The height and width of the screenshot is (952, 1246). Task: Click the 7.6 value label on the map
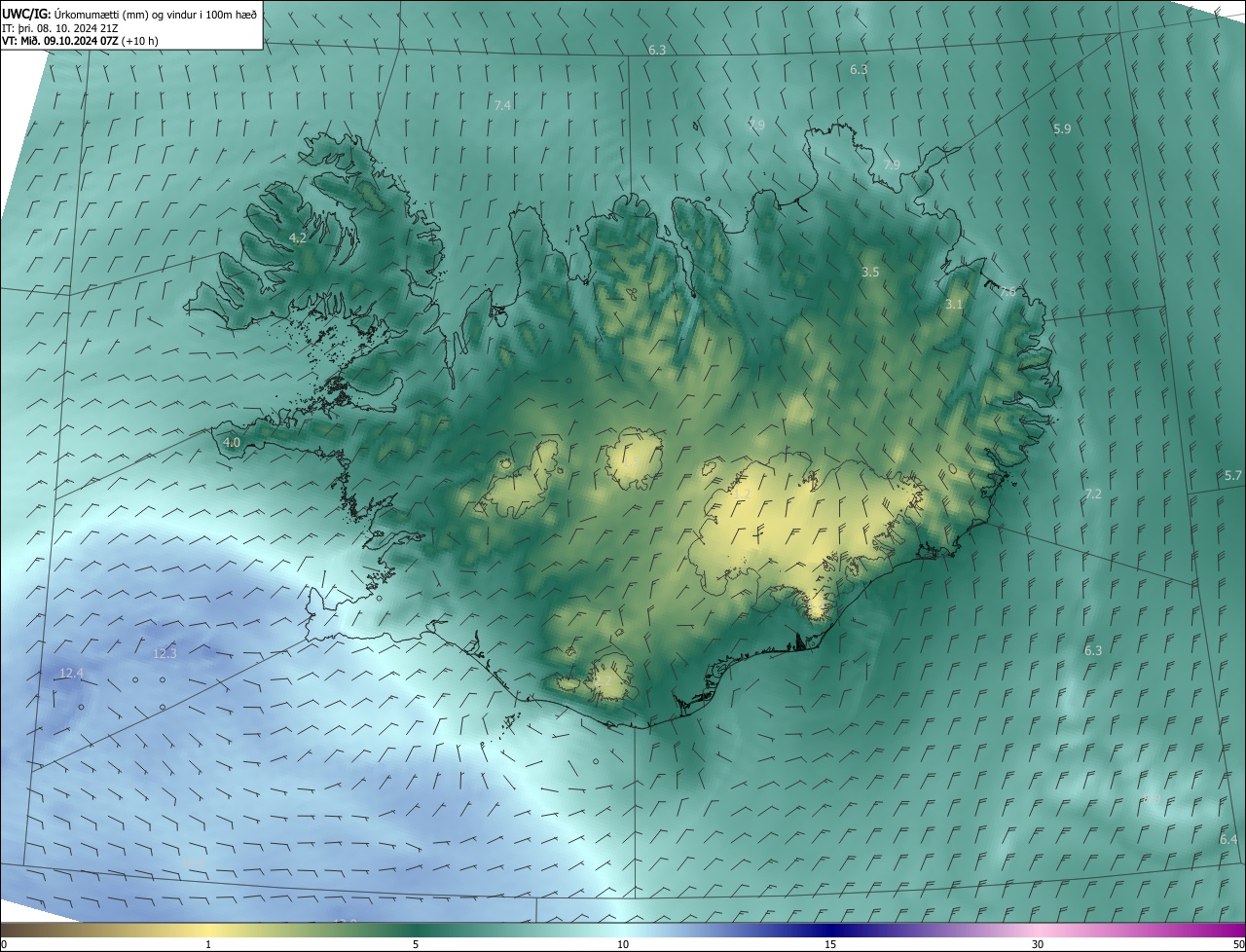(x=1008, y=292)
